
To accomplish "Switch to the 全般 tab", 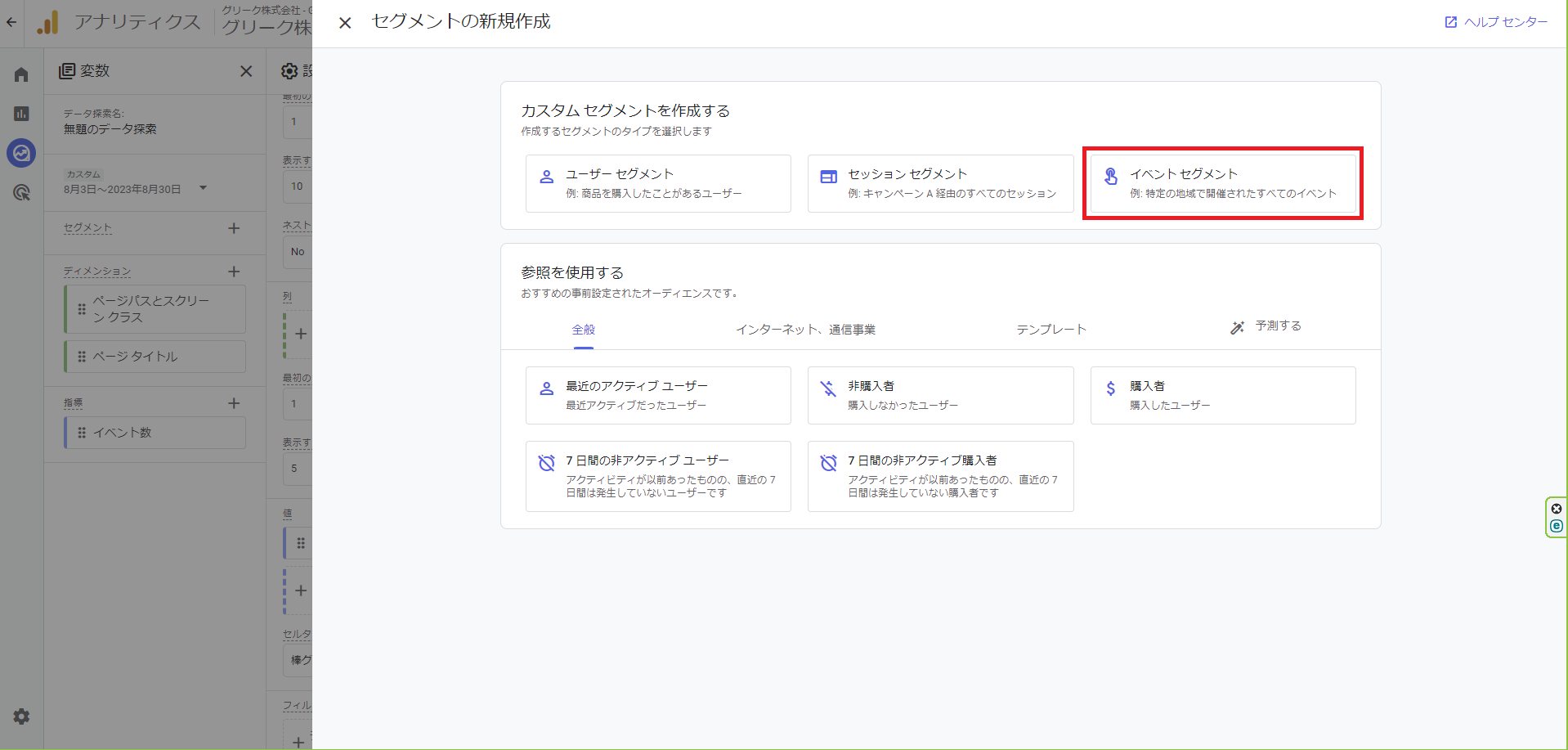I will click(583, 330).
